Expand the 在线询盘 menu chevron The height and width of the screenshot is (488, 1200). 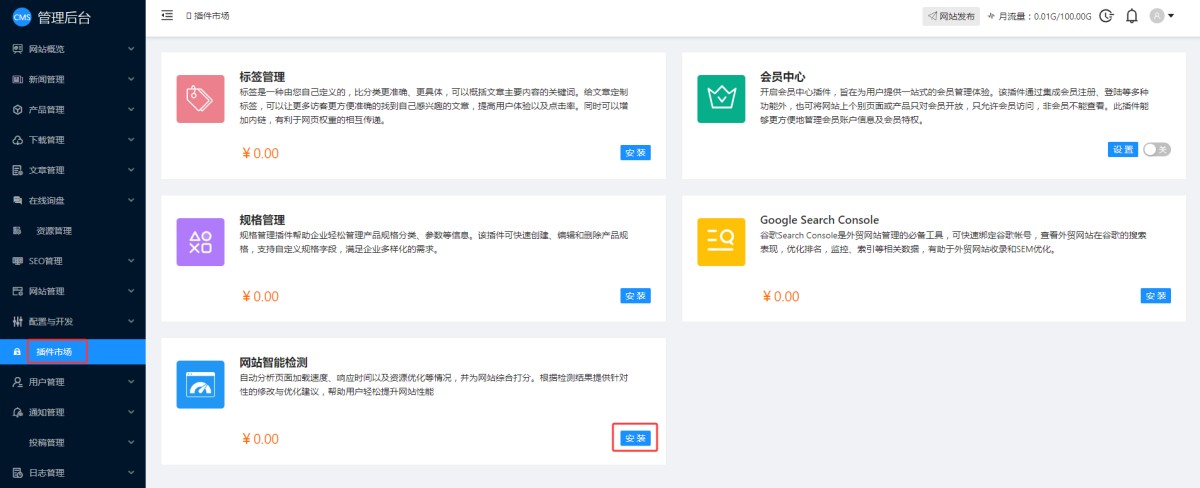[x=131, y=200]
